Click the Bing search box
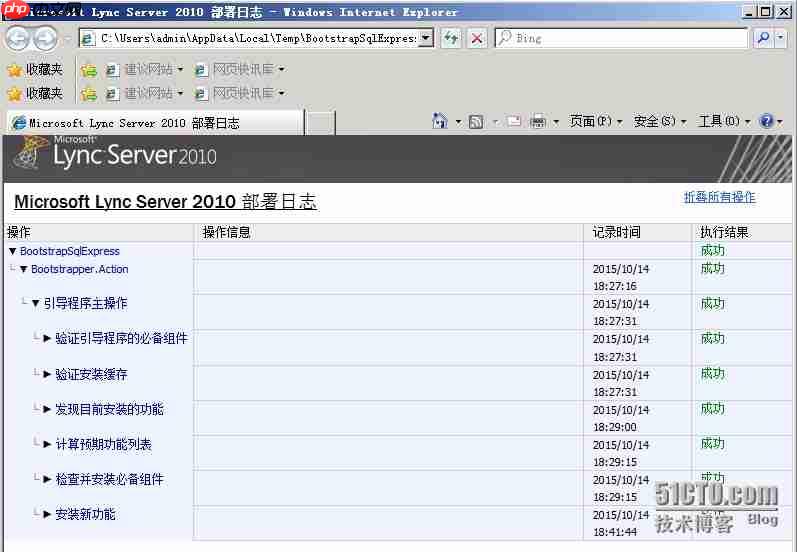This screenshot has width=797, height=552. [622, 38]
